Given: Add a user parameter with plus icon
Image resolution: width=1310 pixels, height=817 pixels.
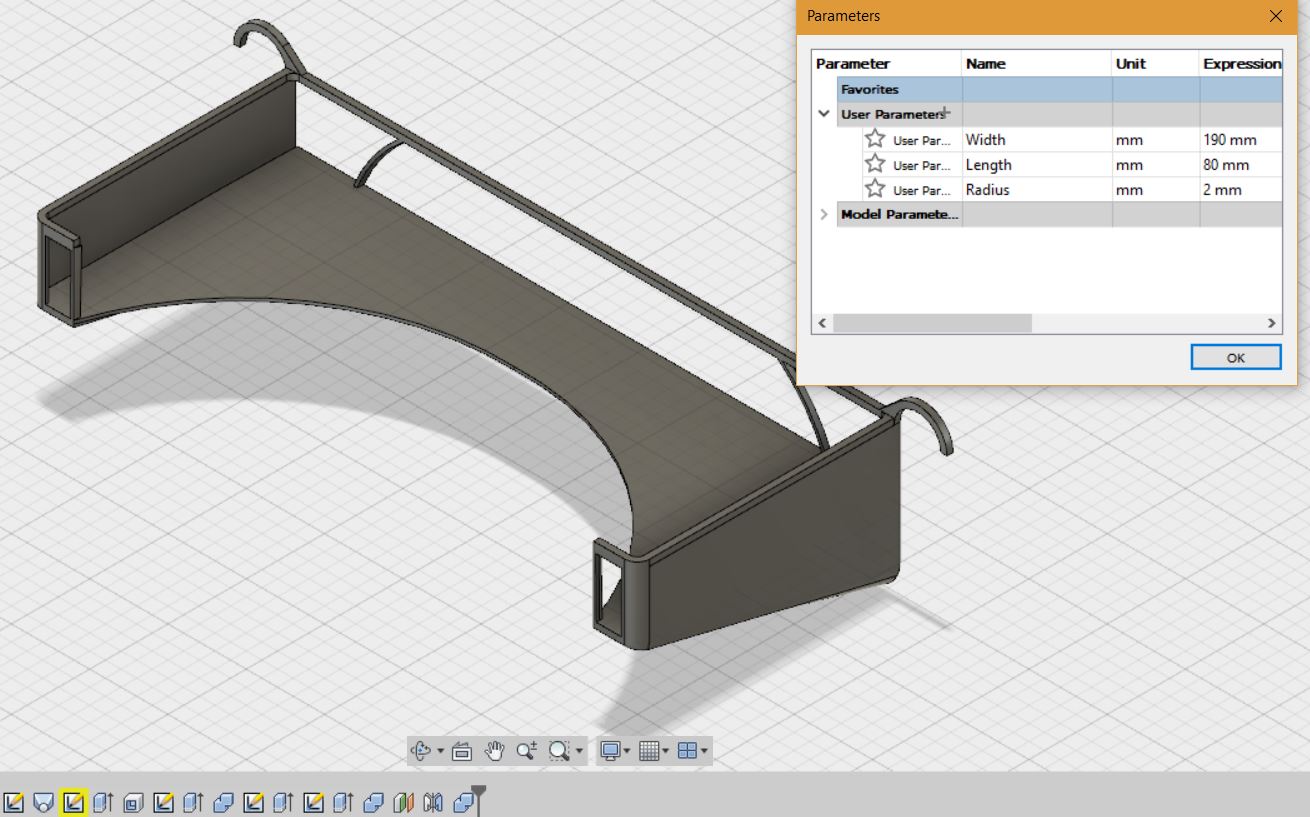Looking at the screenshot, I should point(945,113).
